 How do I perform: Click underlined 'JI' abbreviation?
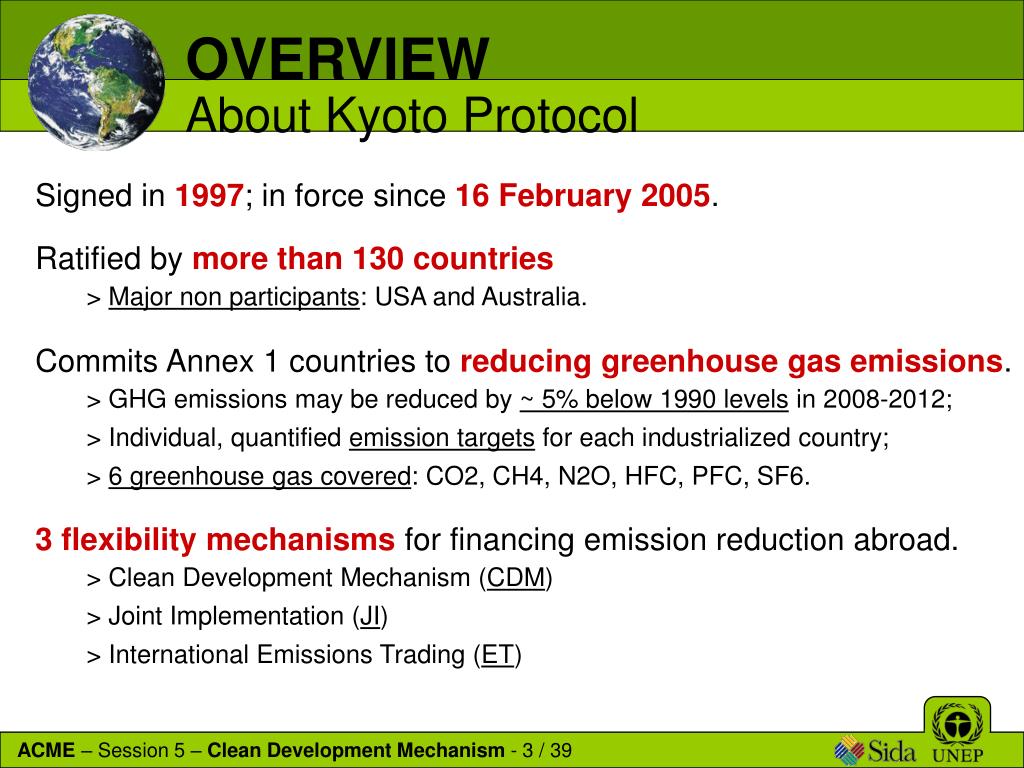tap(370, 616)
